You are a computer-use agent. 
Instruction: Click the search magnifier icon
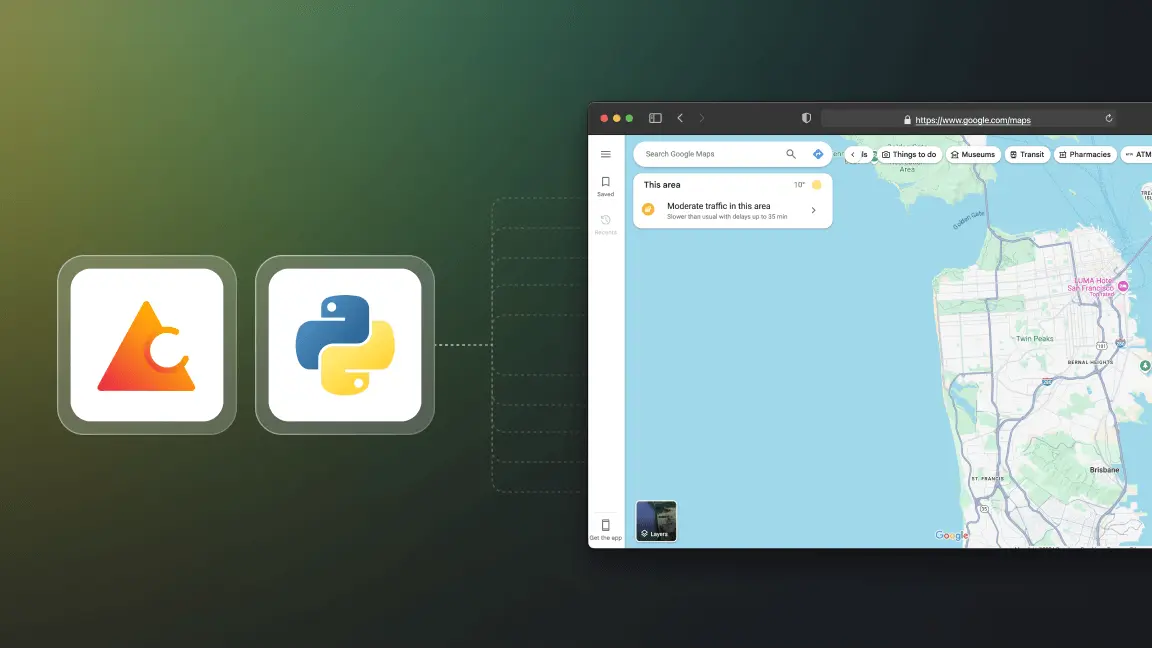[x=790, y=154]
